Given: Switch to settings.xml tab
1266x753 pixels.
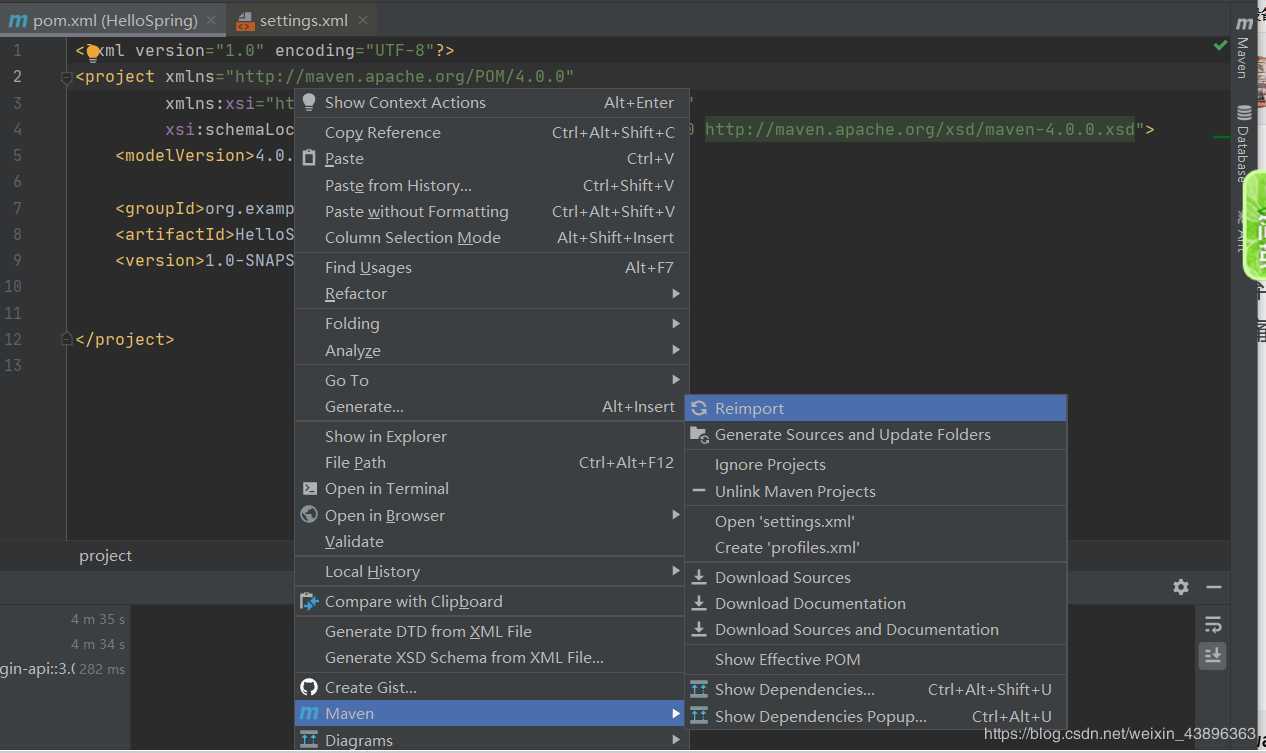Looking at the screenshot, I should point(303,20).
